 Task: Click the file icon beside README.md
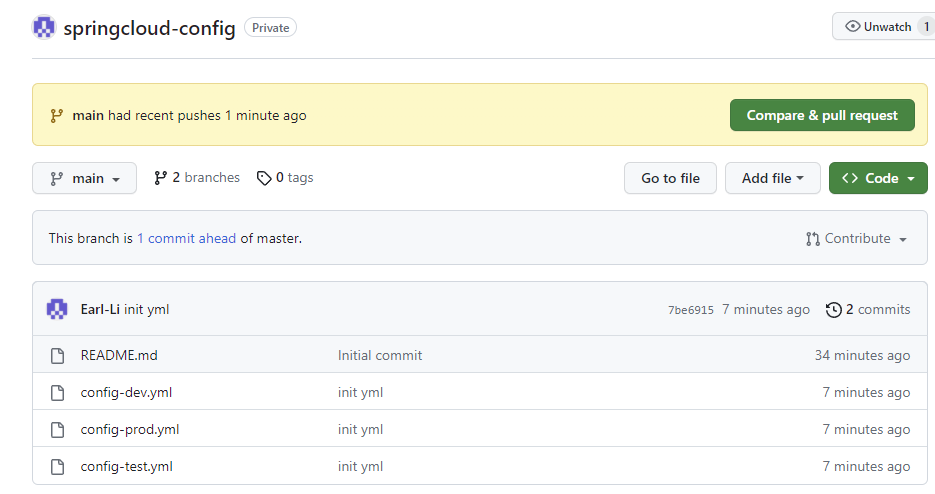[x=58, y=355]
